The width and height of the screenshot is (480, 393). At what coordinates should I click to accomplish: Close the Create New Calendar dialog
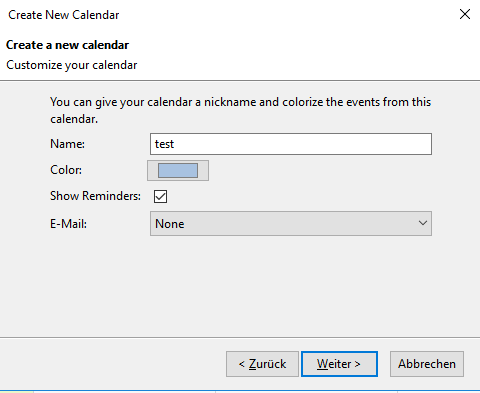[x=465, y=14]
